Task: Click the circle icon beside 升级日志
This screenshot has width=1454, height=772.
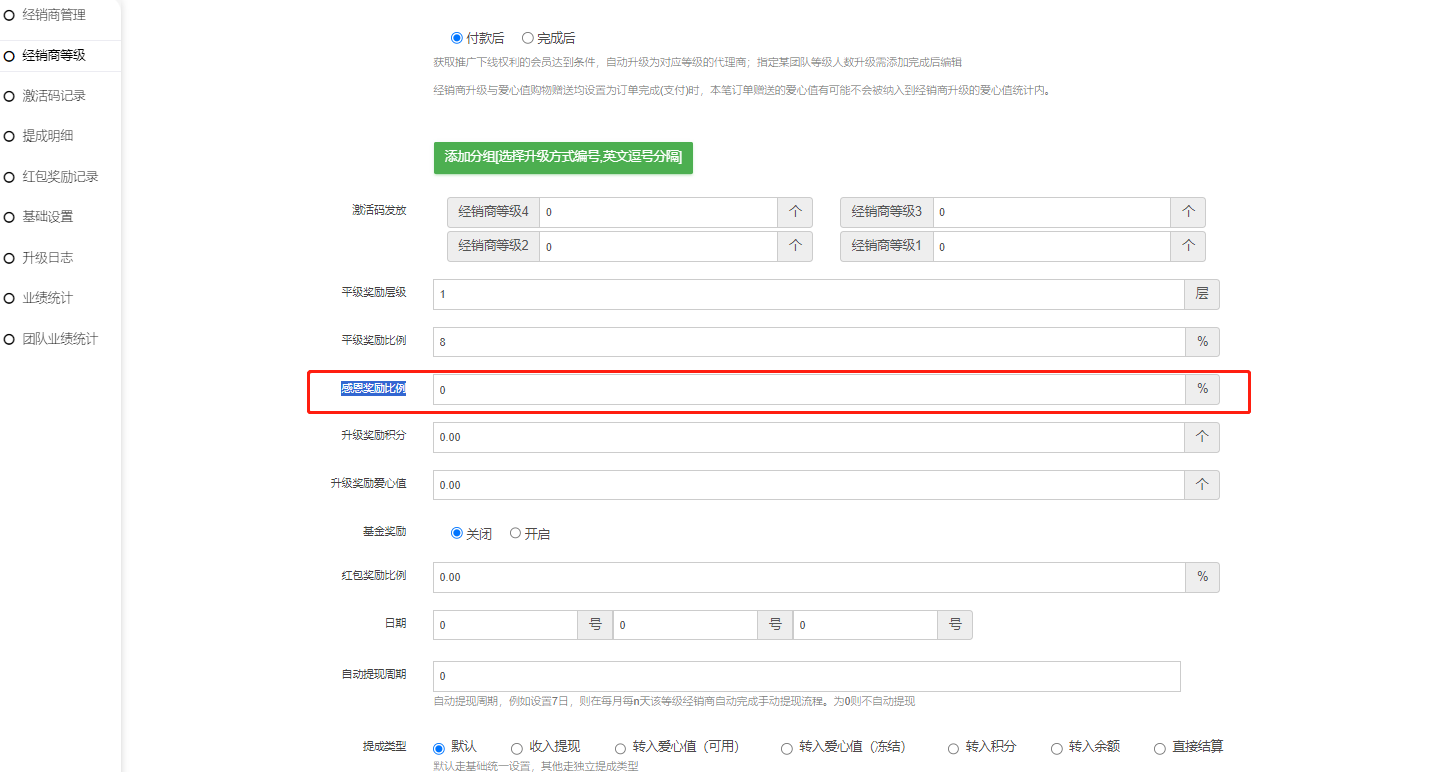Action: (x=9, y=258)
